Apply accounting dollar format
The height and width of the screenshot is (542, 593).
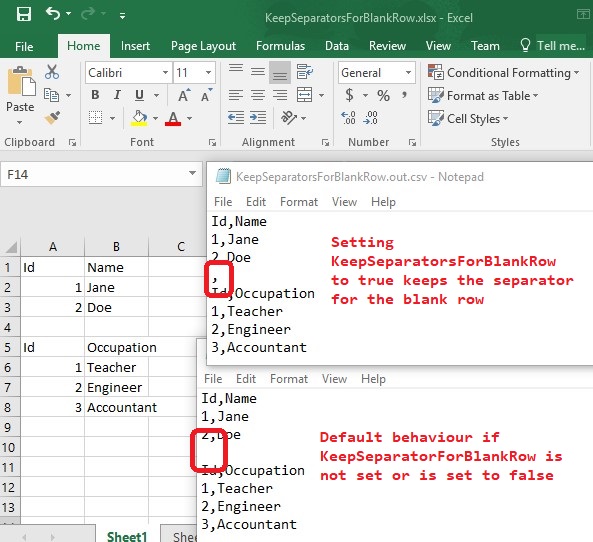(x=349, y=95)
